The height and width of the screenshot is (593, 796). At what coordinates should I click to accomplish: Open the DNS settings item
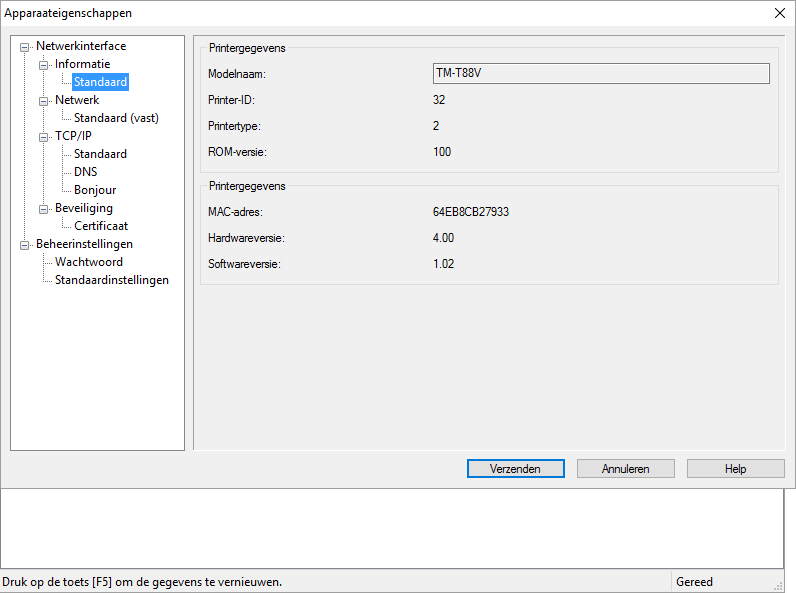point(85,172)
